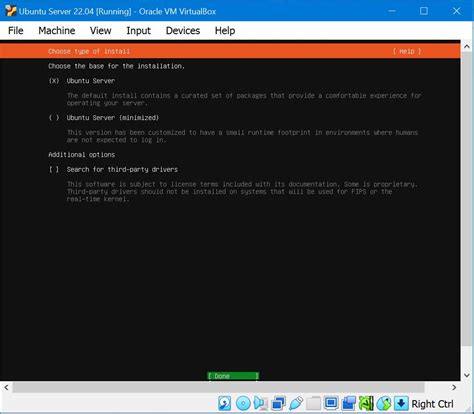Open the Input menu
Viewport: 474px width, 414px height.
[138, 31]
